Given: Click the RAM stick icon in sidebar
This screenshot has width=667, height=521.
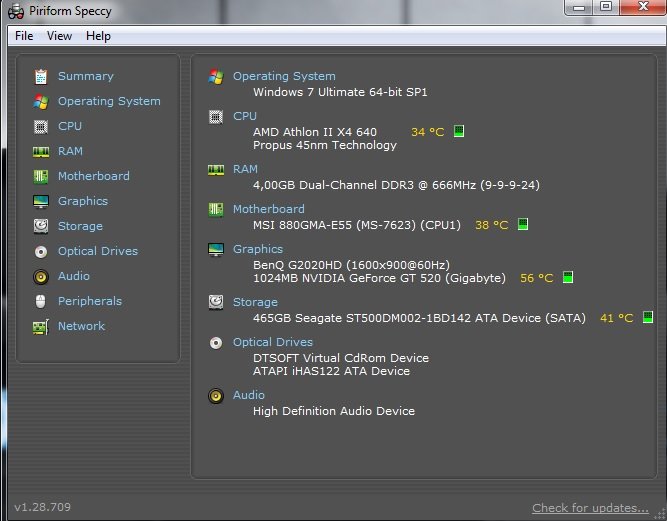Looking at the screenshot, I should [40, 151].
